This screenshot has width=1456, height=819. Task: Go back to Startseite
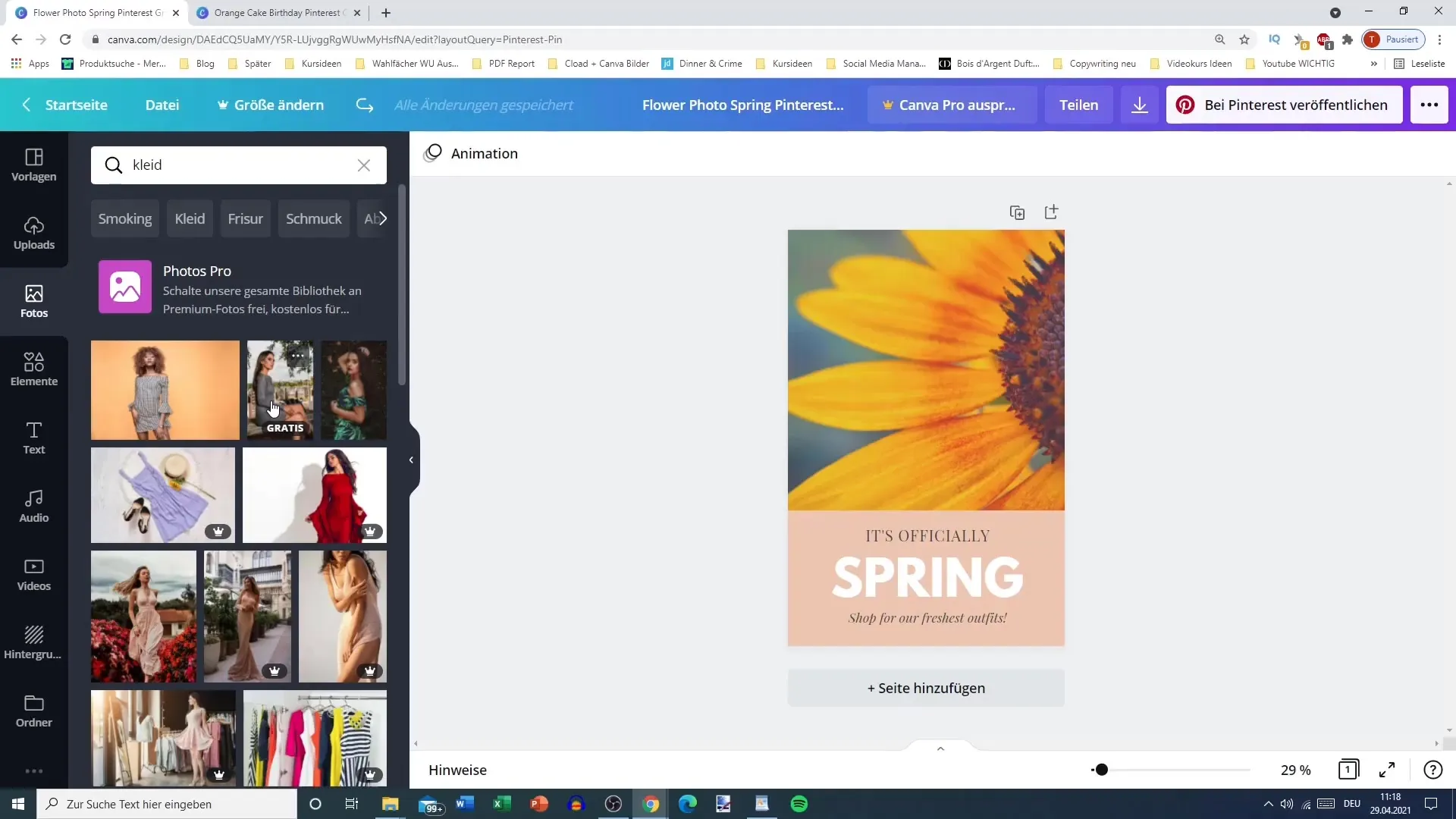point(64,105)
